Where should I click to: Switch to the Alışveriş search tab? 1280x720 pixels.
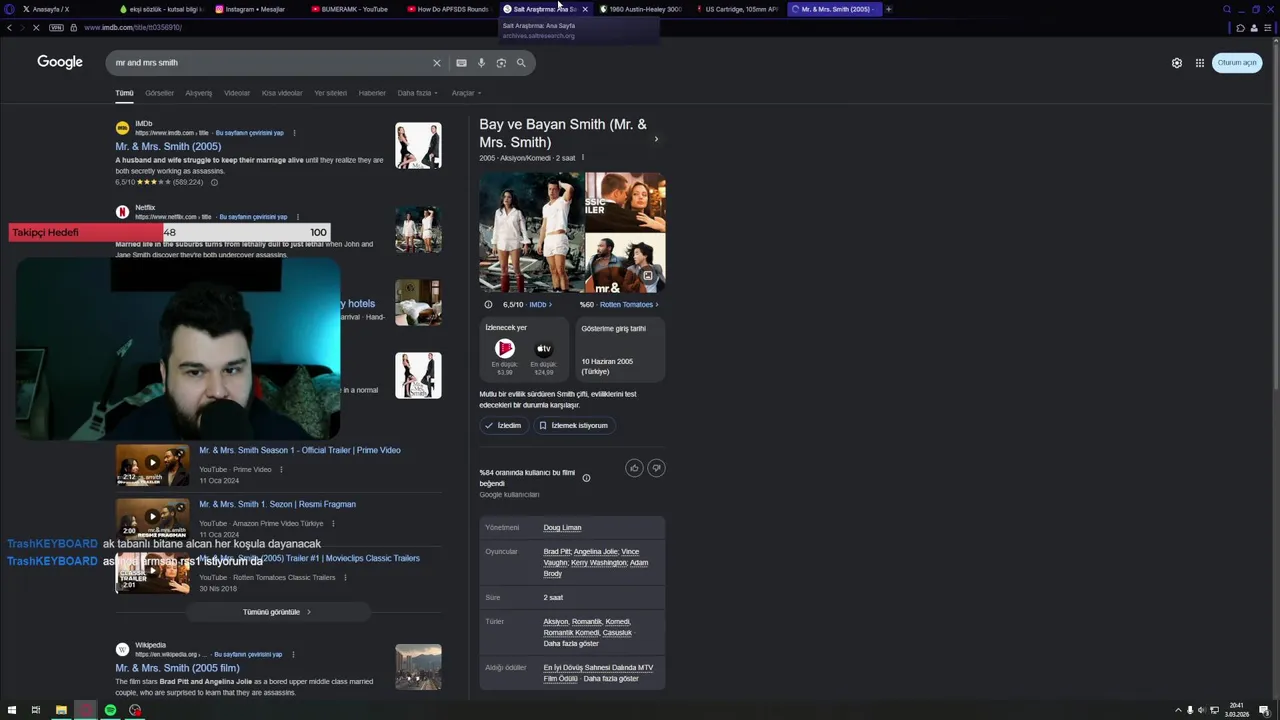tap(198, 93)
